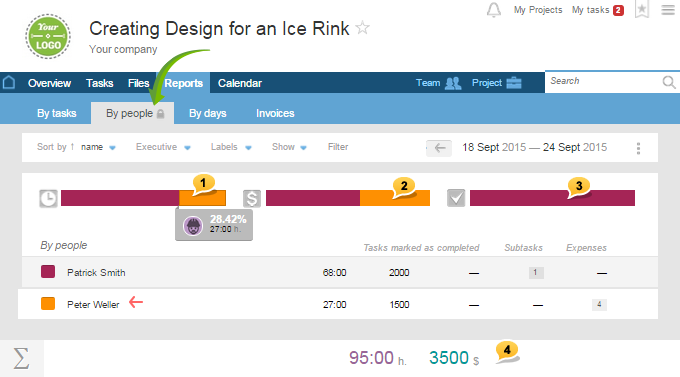Click into the Search field
680x377 pixels.
pos(603,82)
